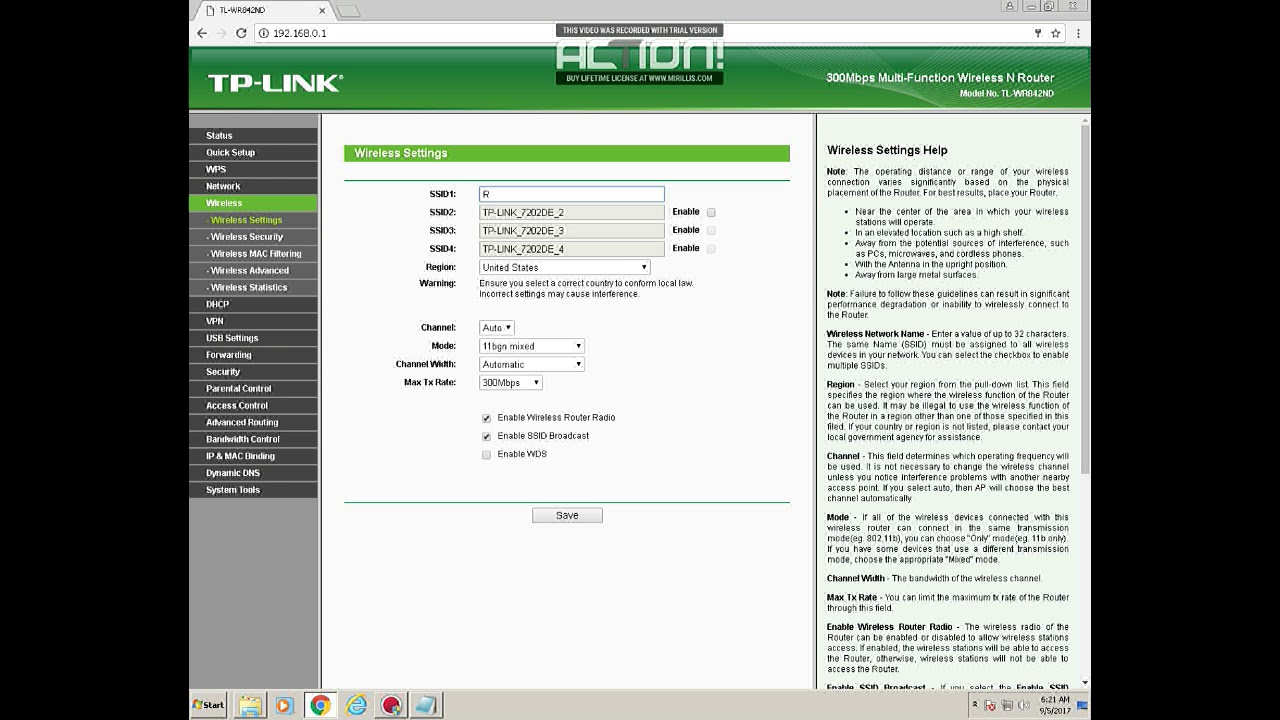Toggle Enable SSID Broadcast checkbox
Viewport: 1280px width, 720px height.
(x=486, y=436)
